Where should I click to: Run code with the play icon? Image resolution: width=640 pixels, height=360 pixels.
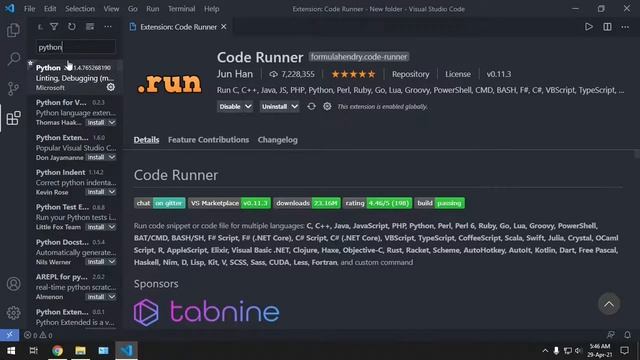[589, 27]
